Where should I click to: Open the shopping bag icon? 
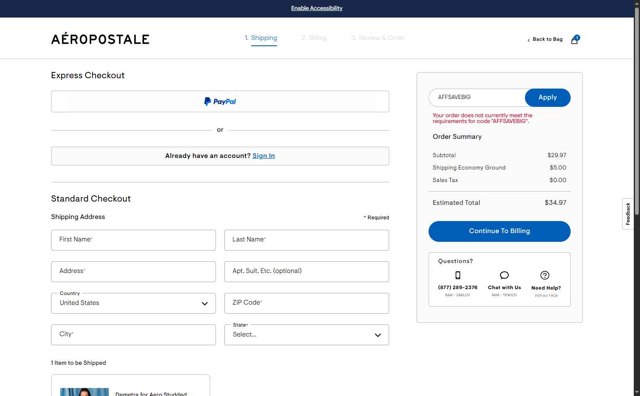[575, 40]
